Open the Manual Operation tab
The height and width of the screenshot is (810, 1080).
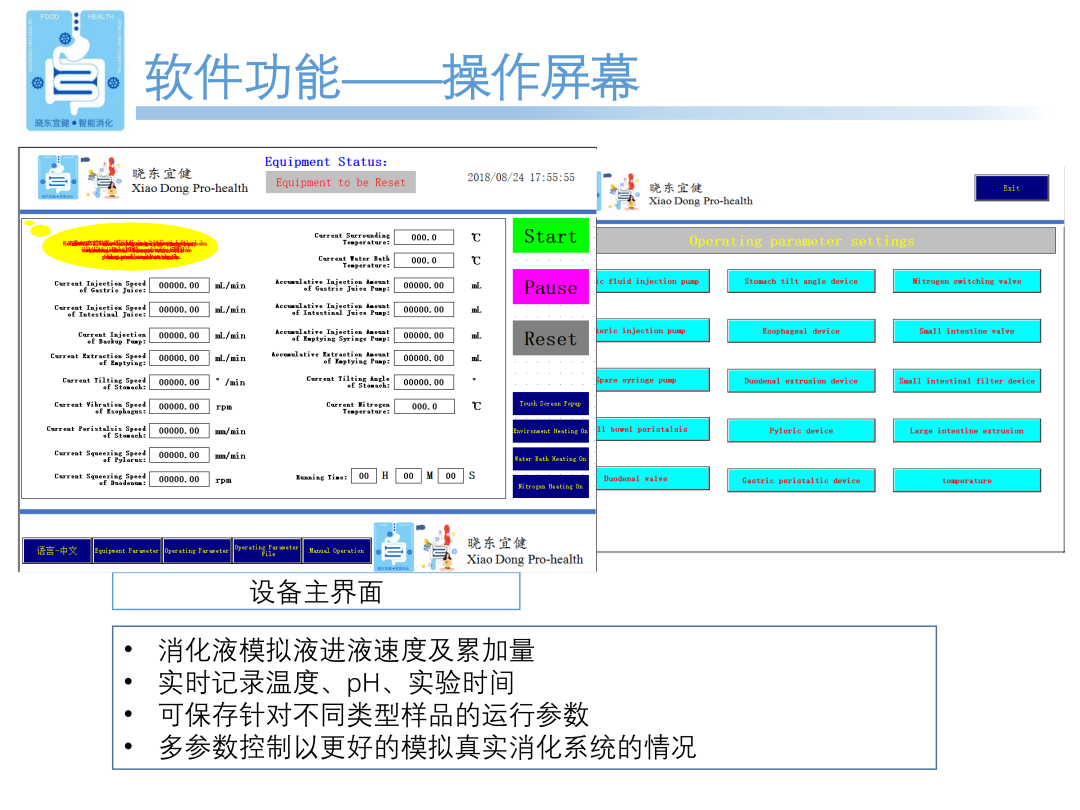tap(337, 550)
